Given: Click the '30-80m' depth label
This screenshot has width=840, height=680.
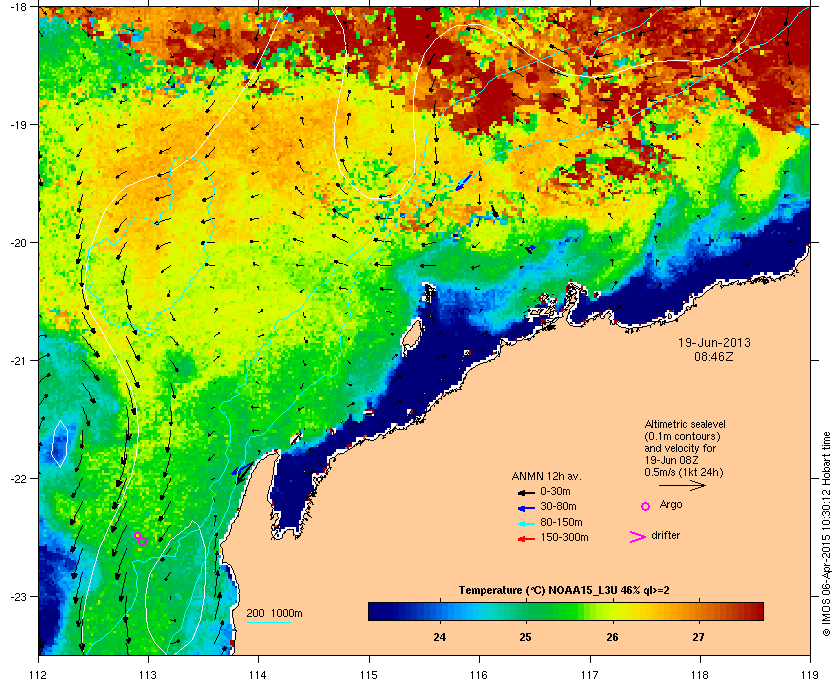Looking at the screenshot, I should [558, 506].
